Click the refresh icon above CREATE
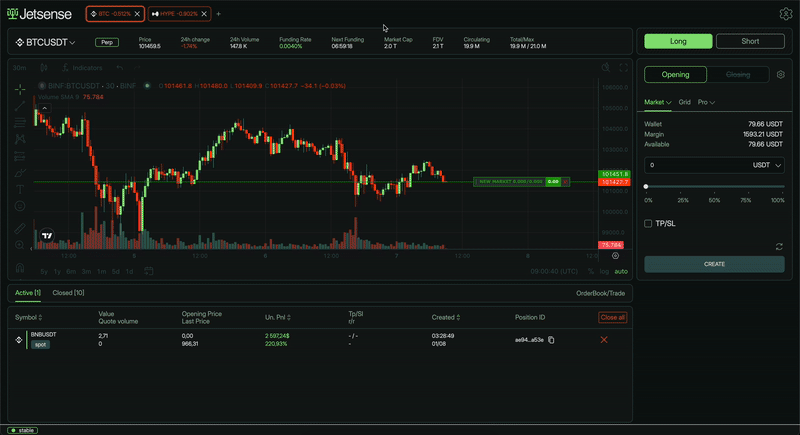The image size is (800, 435). tap(779, 246)
